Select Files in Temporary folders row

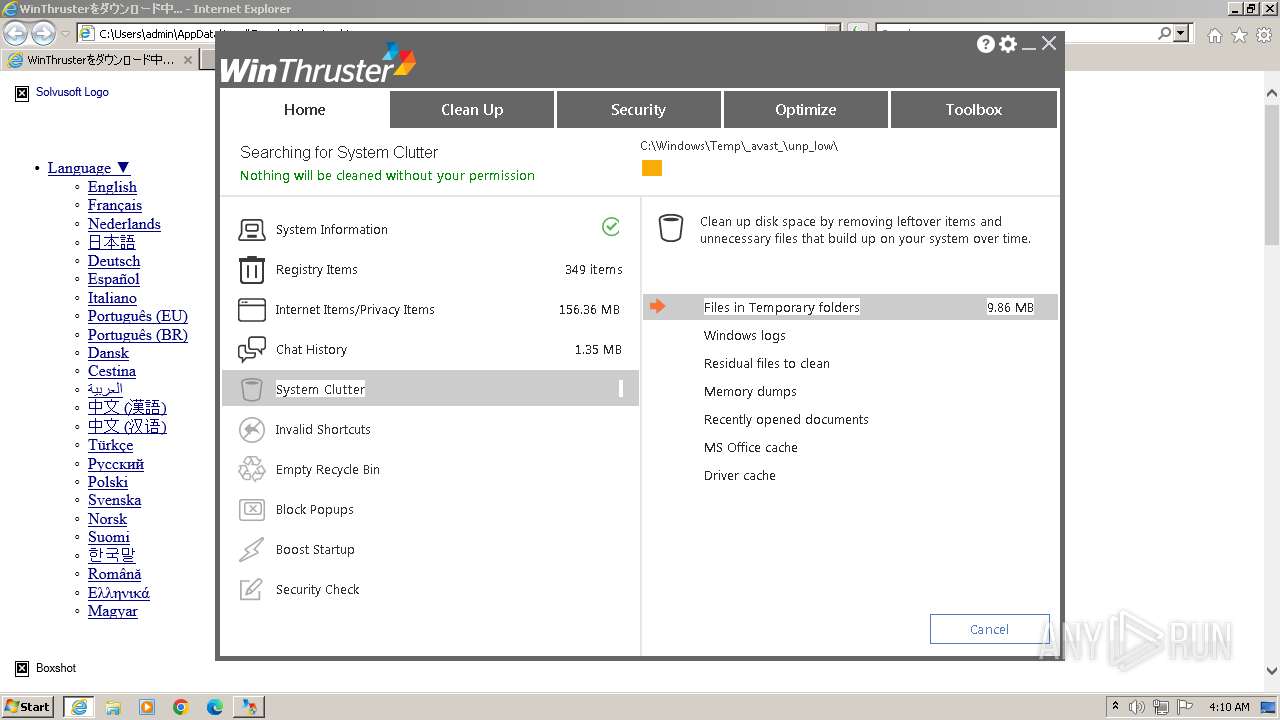(850, 307)
